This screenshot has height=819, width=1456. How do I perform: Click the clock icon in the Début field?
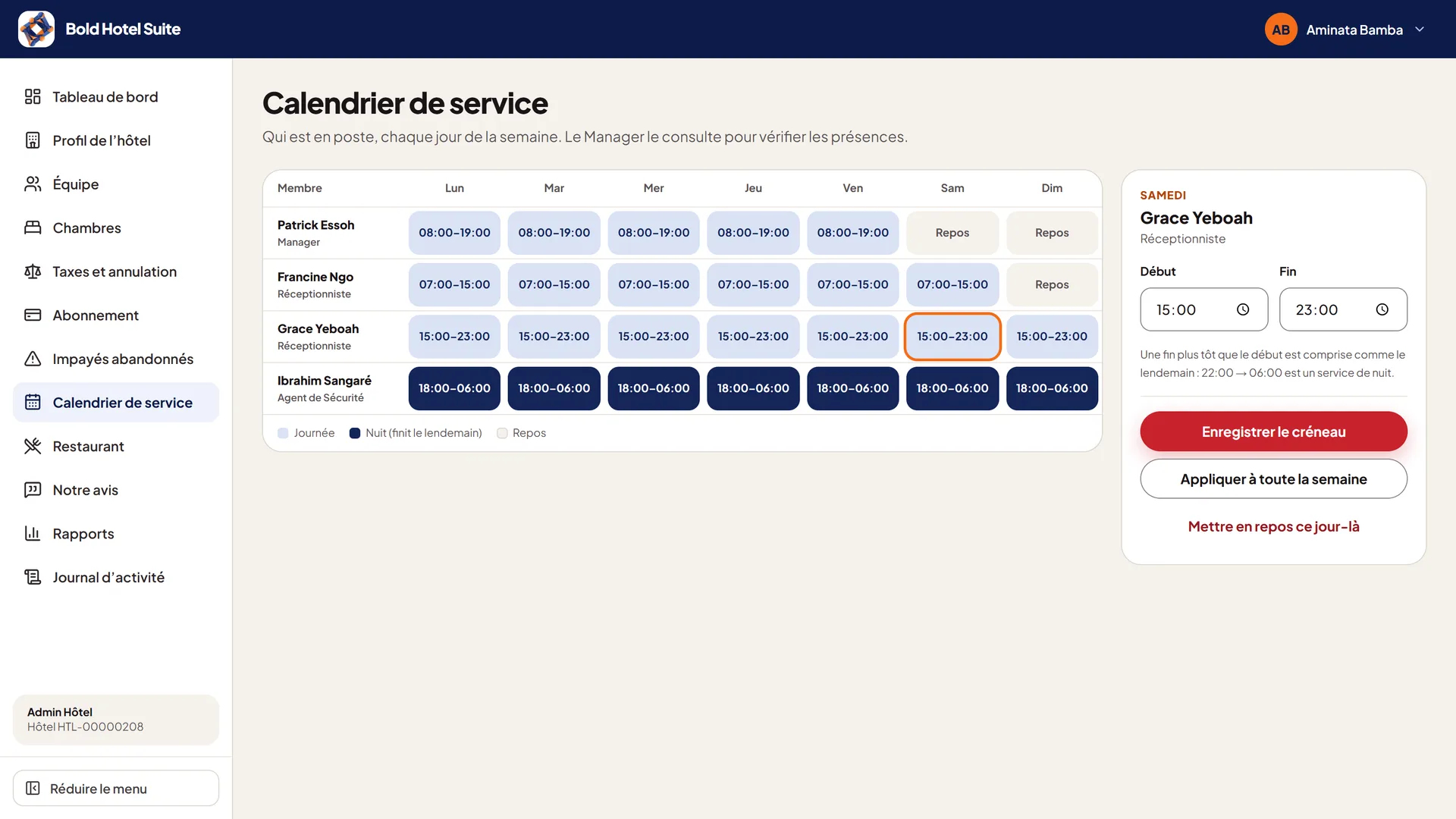pos(1243,309)
